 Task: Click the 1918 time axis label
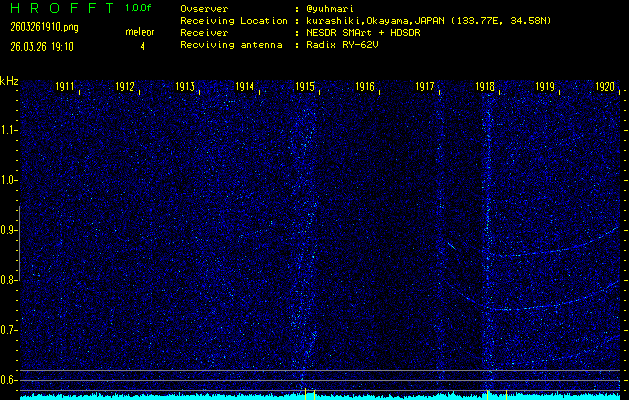click(485, 87)
